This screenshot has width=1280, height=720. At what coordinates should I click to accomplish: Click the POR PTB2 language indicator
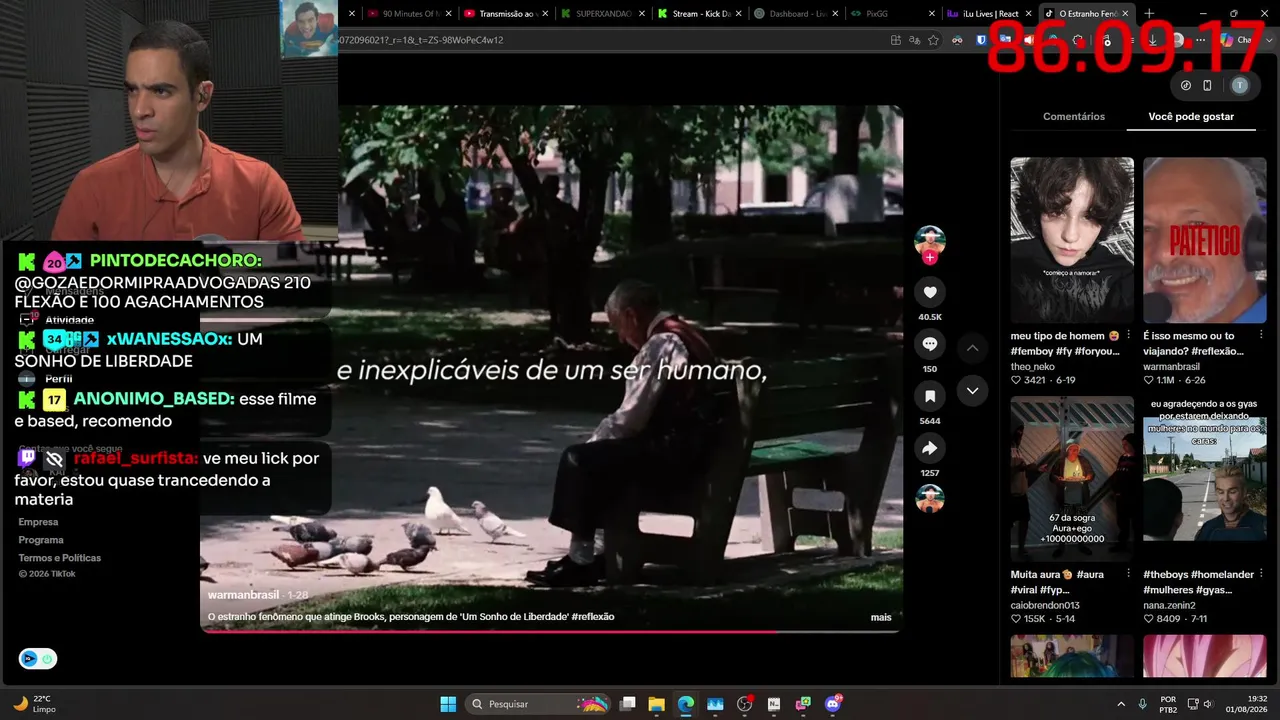[x=1168, y=704]
